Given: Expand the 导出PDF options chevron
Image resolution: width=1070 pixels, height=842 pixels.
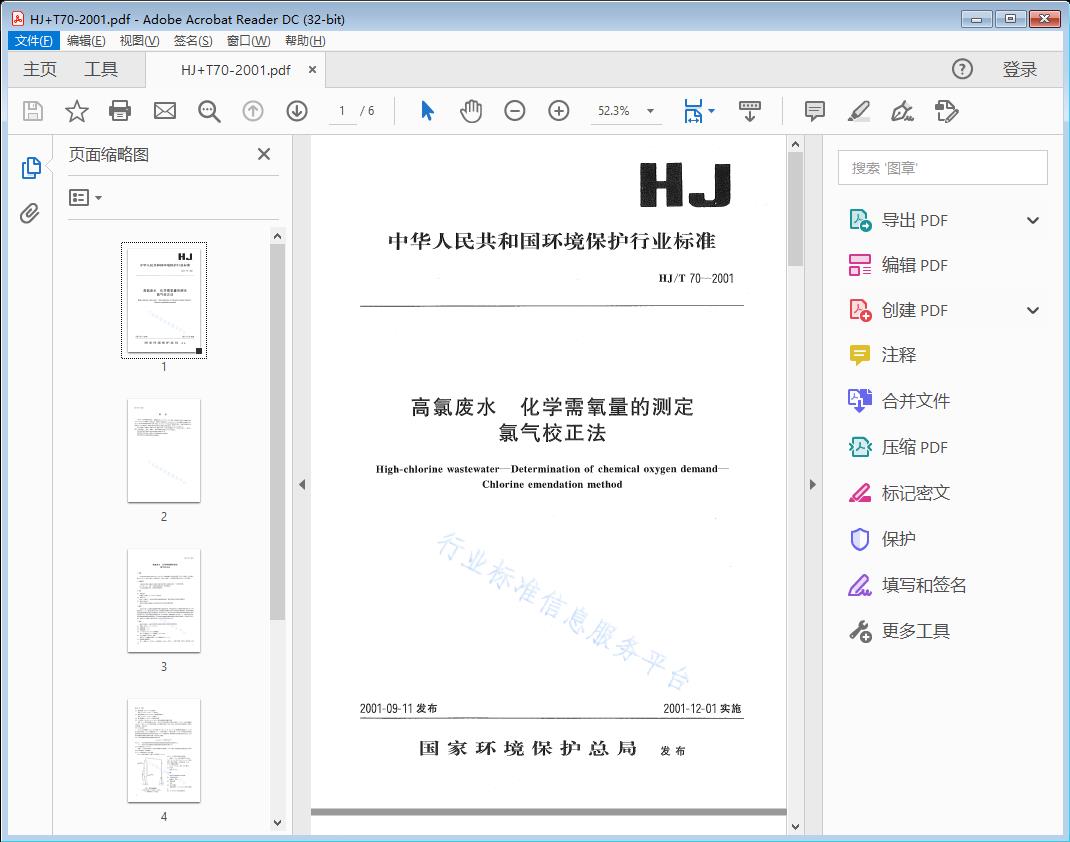Looking at the screenshot, I should (1032, 219).
